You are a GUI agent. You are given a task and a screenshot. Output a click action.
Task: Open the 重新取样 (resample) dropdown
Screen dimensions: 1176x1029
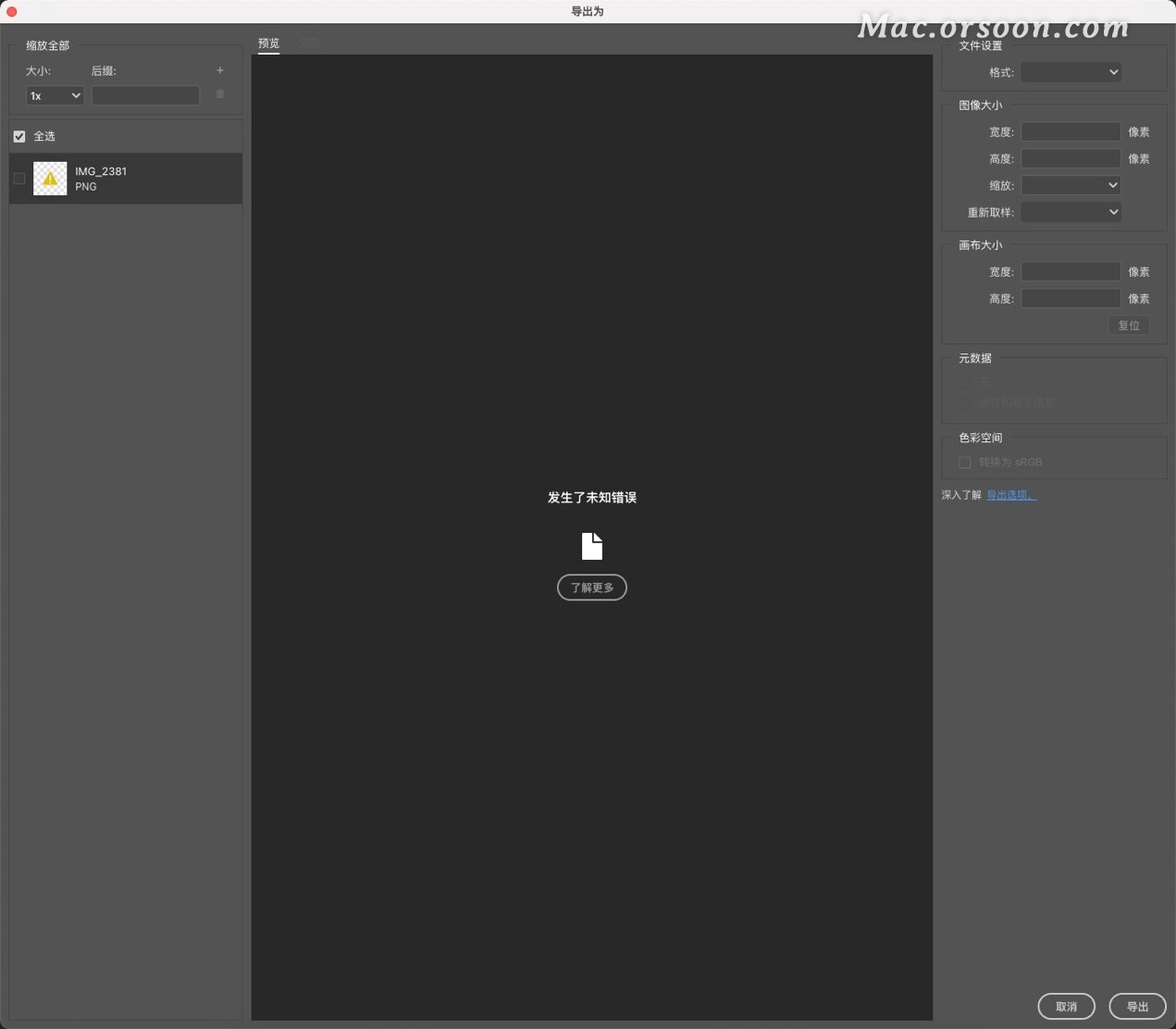(x=1070, y=212)
